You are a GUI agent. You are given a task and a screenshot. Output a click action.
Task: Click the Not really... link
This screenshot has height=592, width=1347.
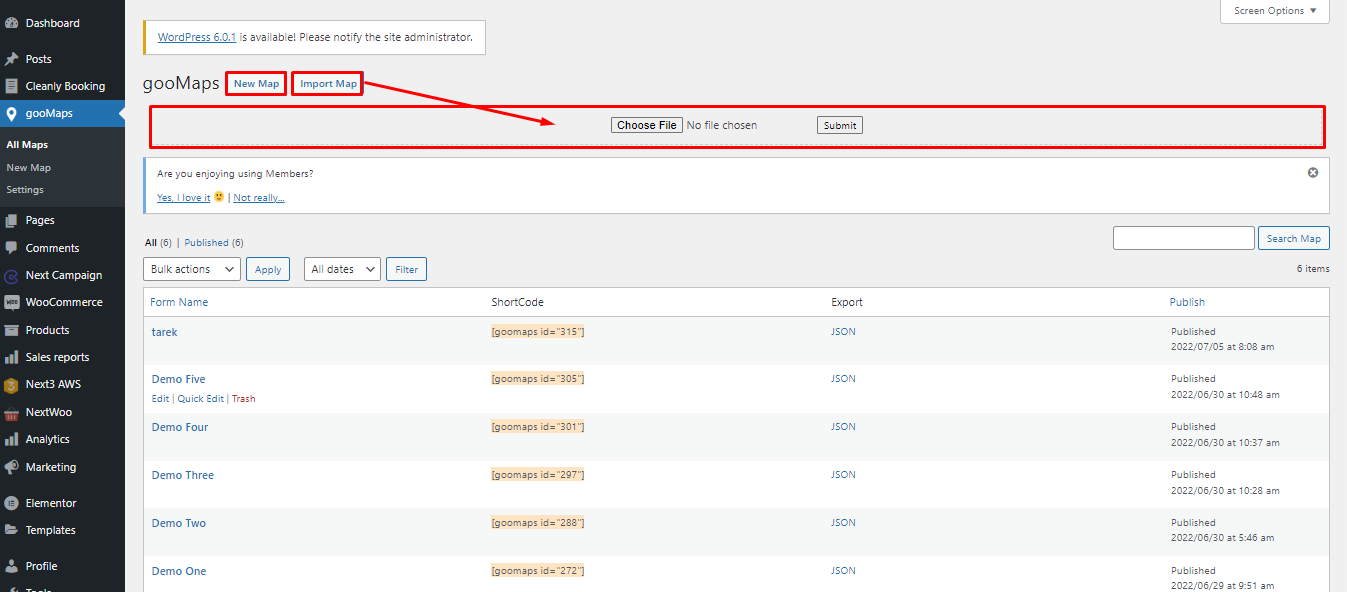[x=259, y=198]
